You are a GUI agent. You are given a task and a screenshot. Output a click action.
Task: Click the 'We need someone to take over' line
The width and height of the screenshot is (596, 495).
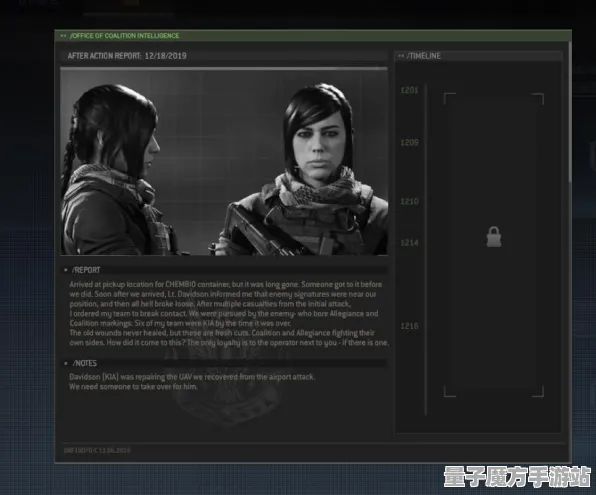pos(133,387)
